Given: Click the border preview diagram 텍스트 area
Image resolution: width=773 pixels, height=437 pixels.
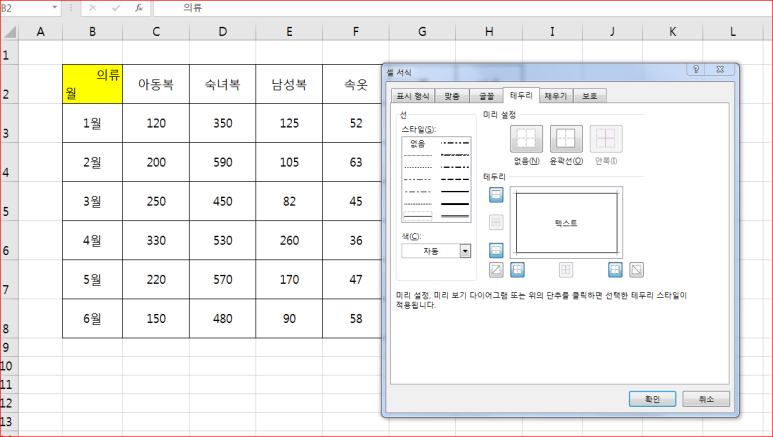Looking at the screenshot, I should pyautogui.click(x=566, y=223).
